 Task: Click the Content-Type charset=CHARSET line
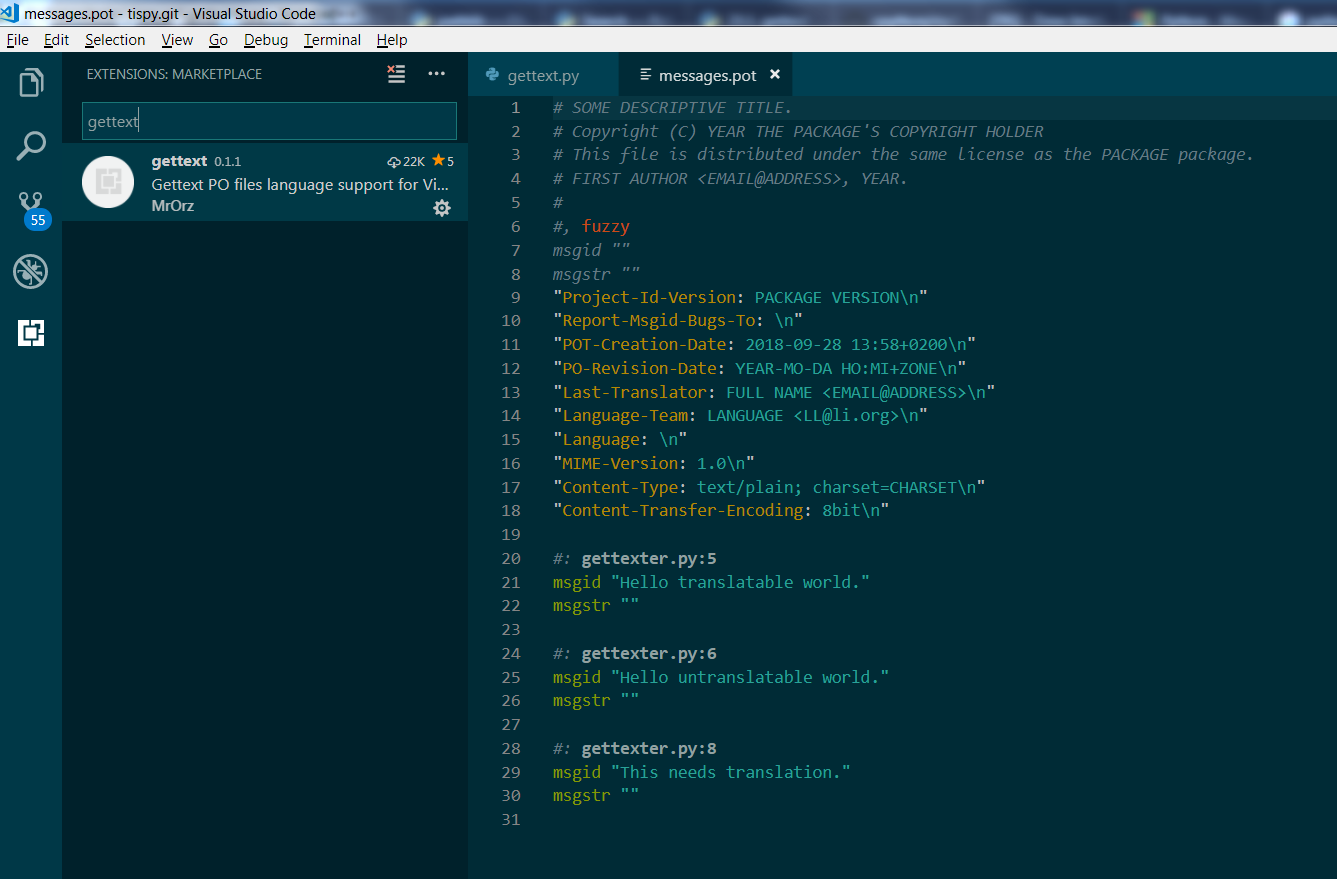tap(769, 488)
